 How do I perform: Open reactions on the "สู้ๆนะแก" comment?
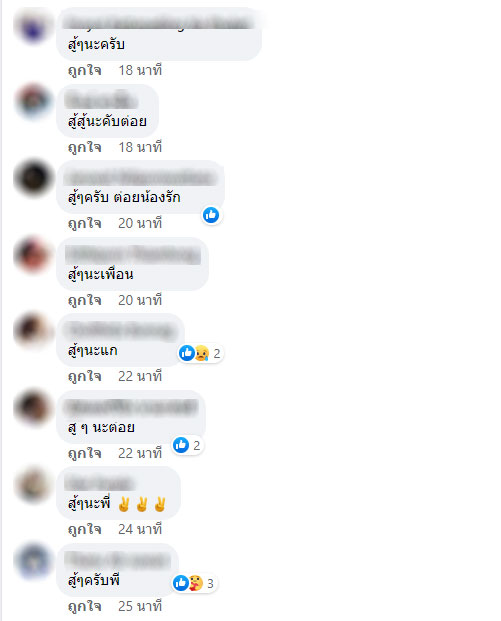(x=201, y=353)
